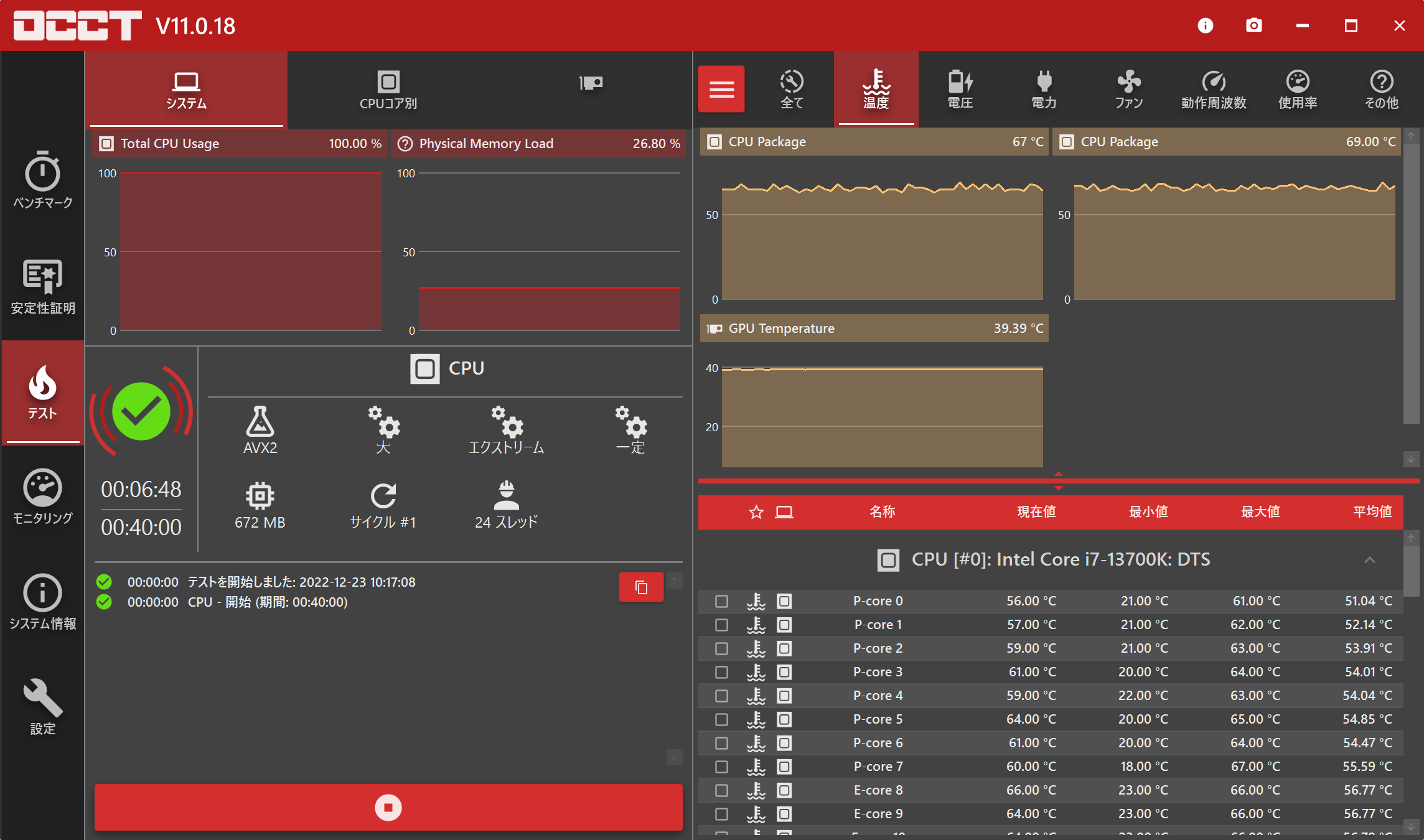Select the 電圧 voltage tab
This screenshot has height=840, width=1424.
point(960,89)
